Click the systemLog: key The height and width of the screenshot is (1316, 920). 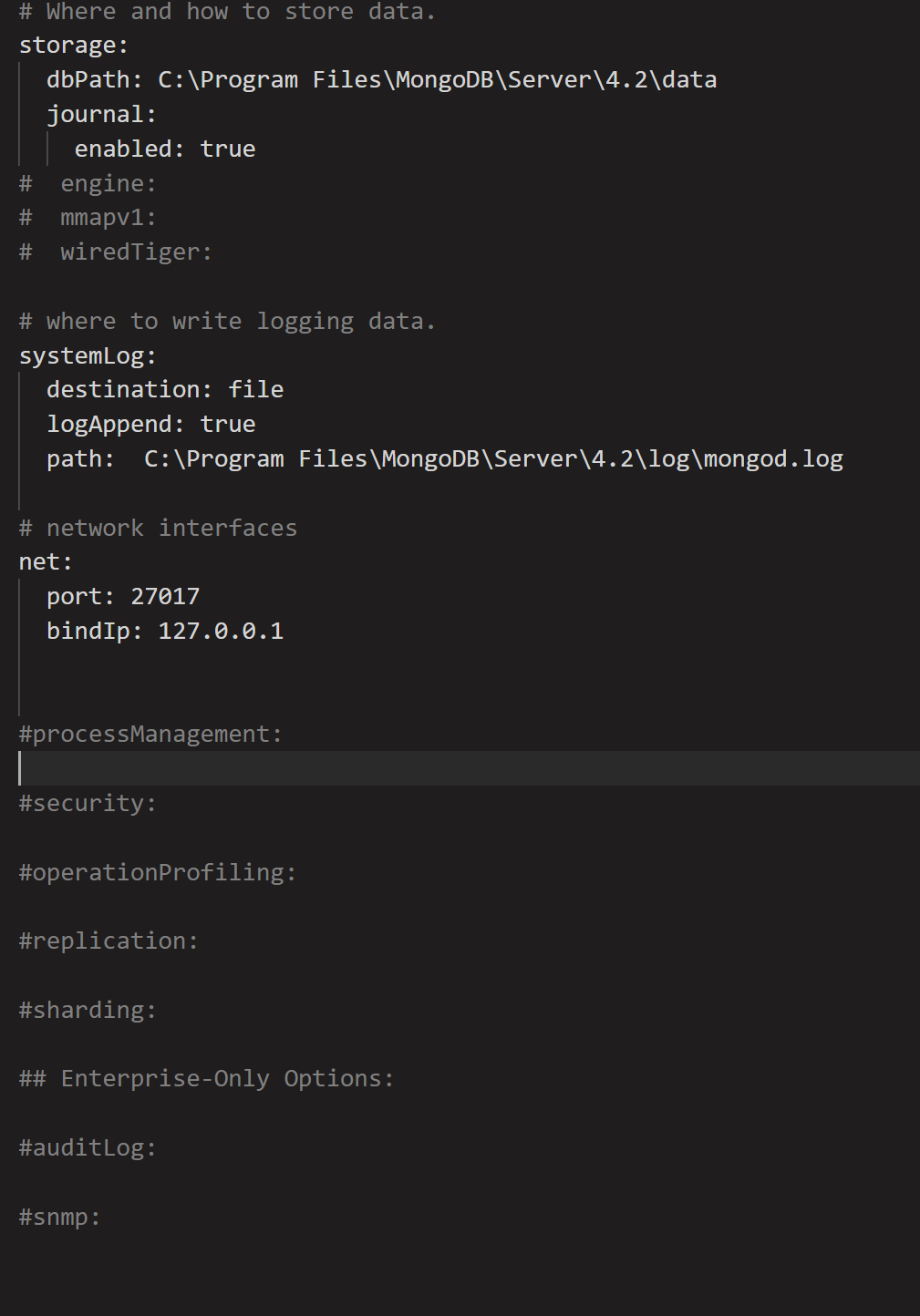[88, 356]
